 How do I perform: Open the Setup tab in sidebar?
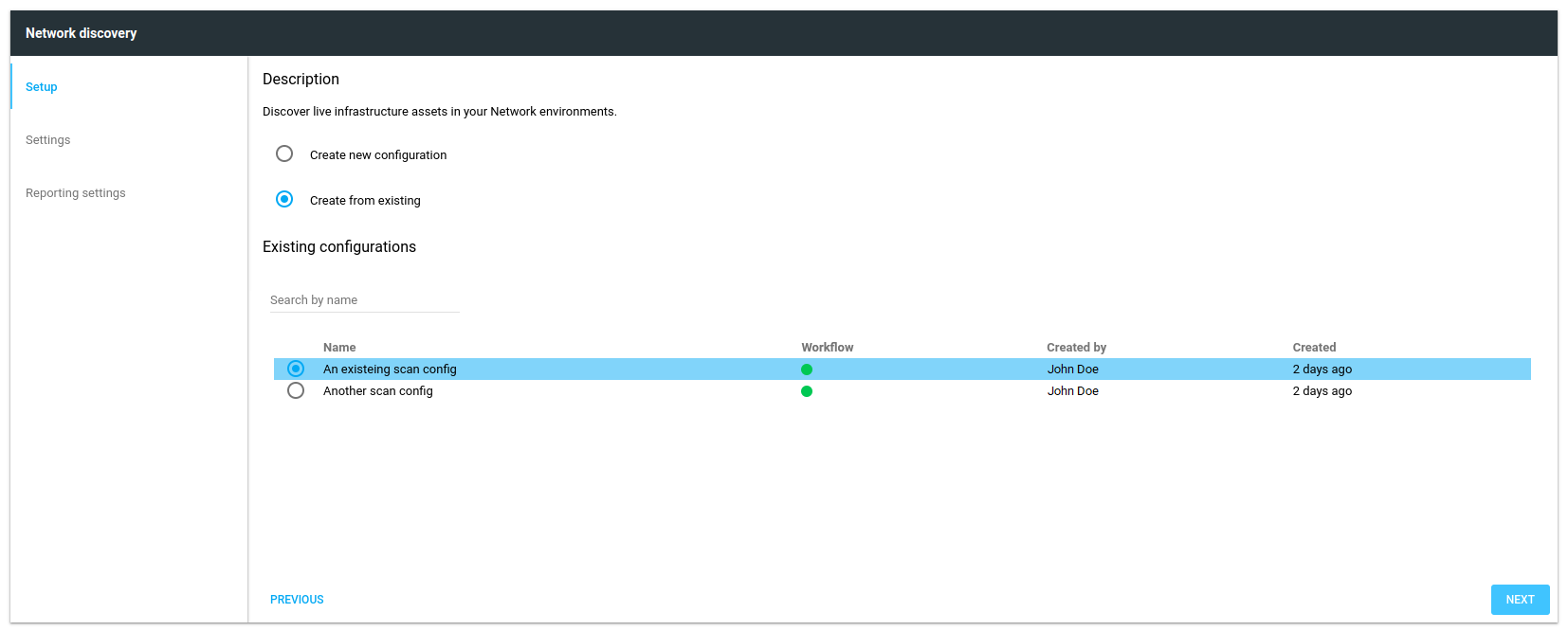42,86
